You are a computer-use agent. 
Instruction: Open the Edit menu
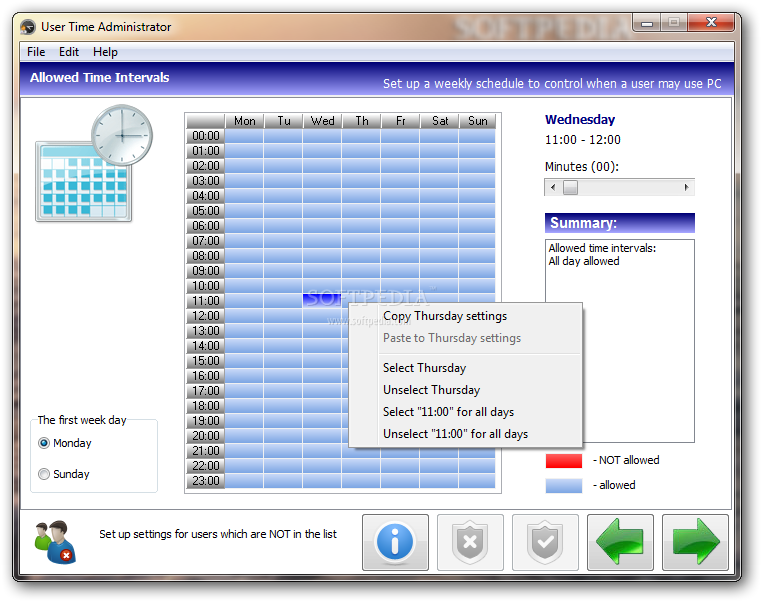tap(69, 52)
